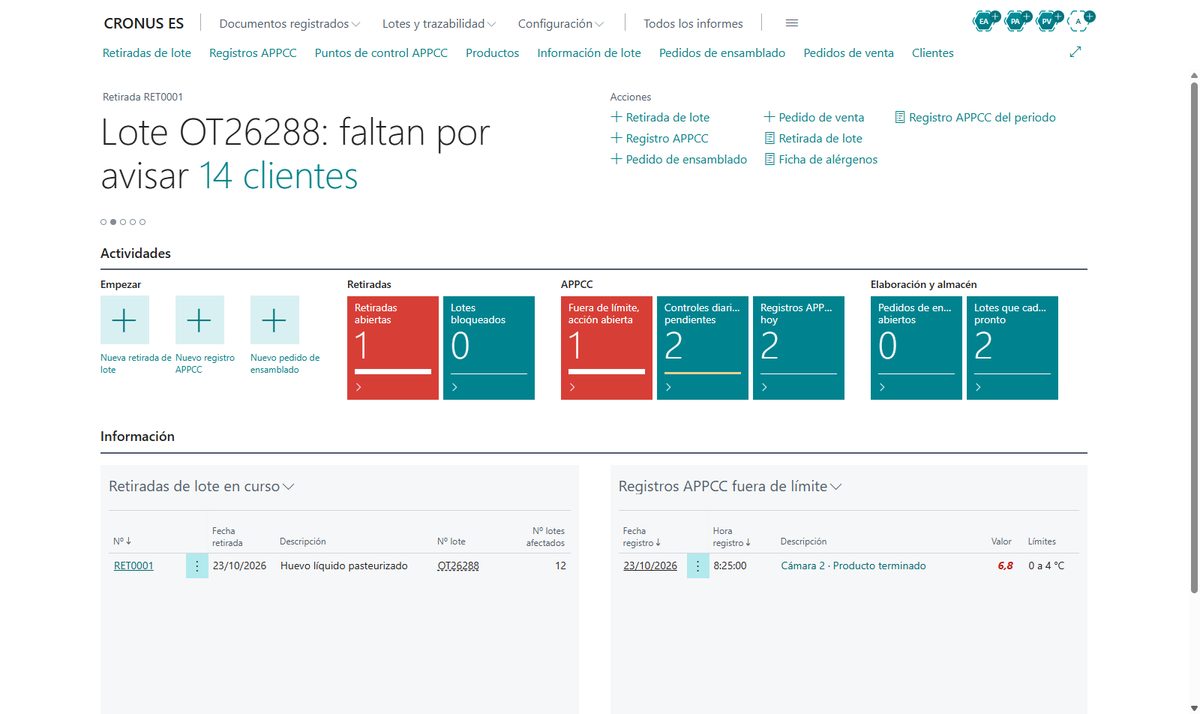Select the fifth headline carousel dot

[x=143, y=222]
